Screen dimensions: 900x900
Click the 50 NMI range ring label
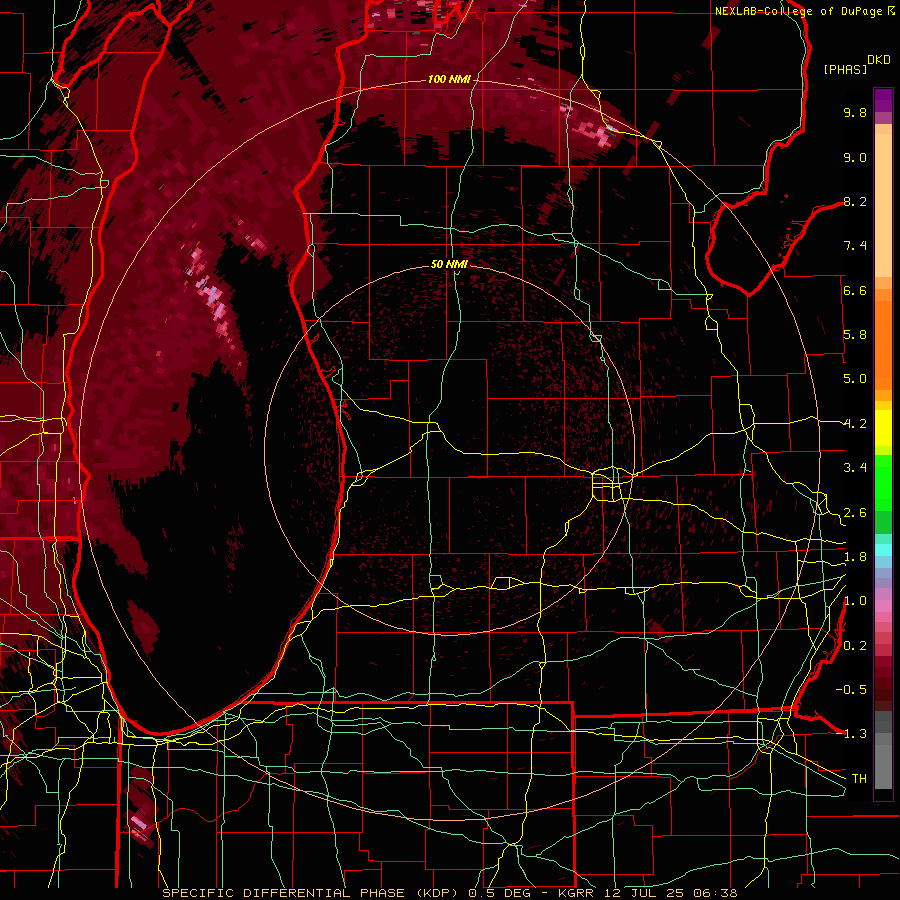pos(449,264)
